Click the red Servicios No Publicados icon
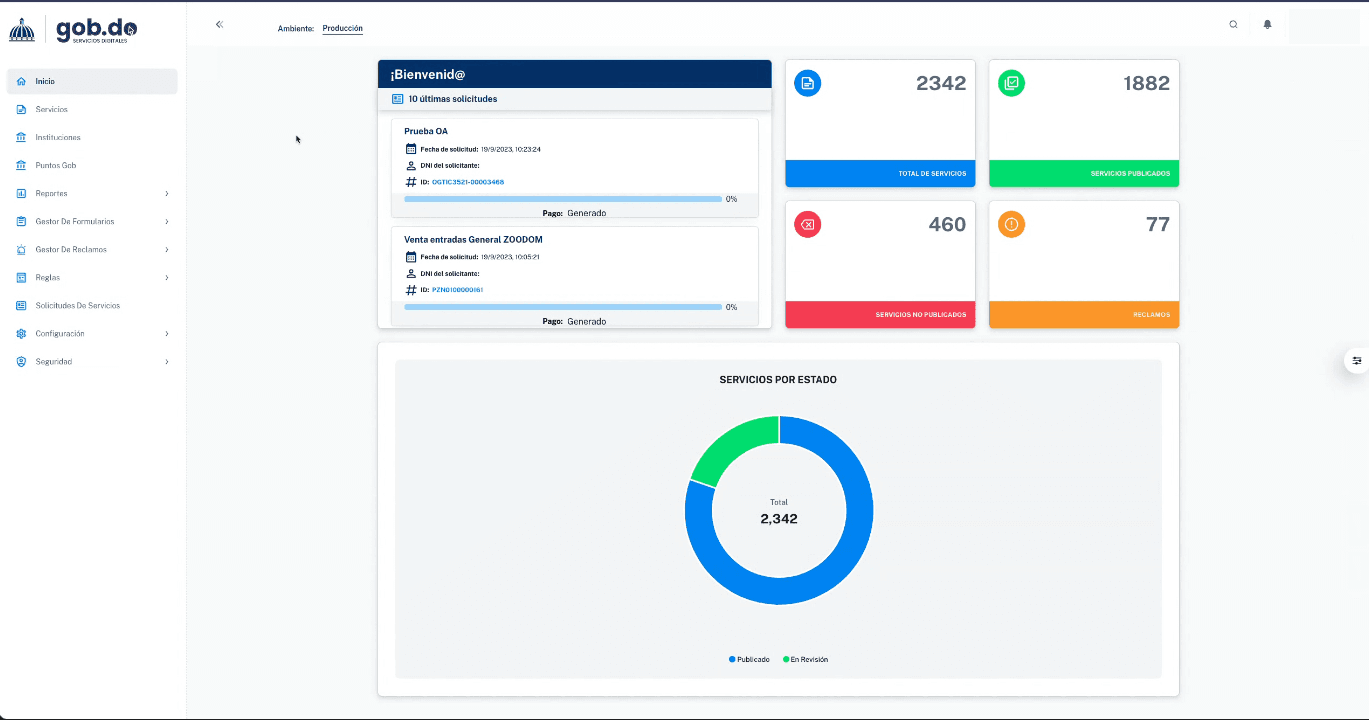The height and width of the screenshot is (720, 1369). tap(808, 225)
